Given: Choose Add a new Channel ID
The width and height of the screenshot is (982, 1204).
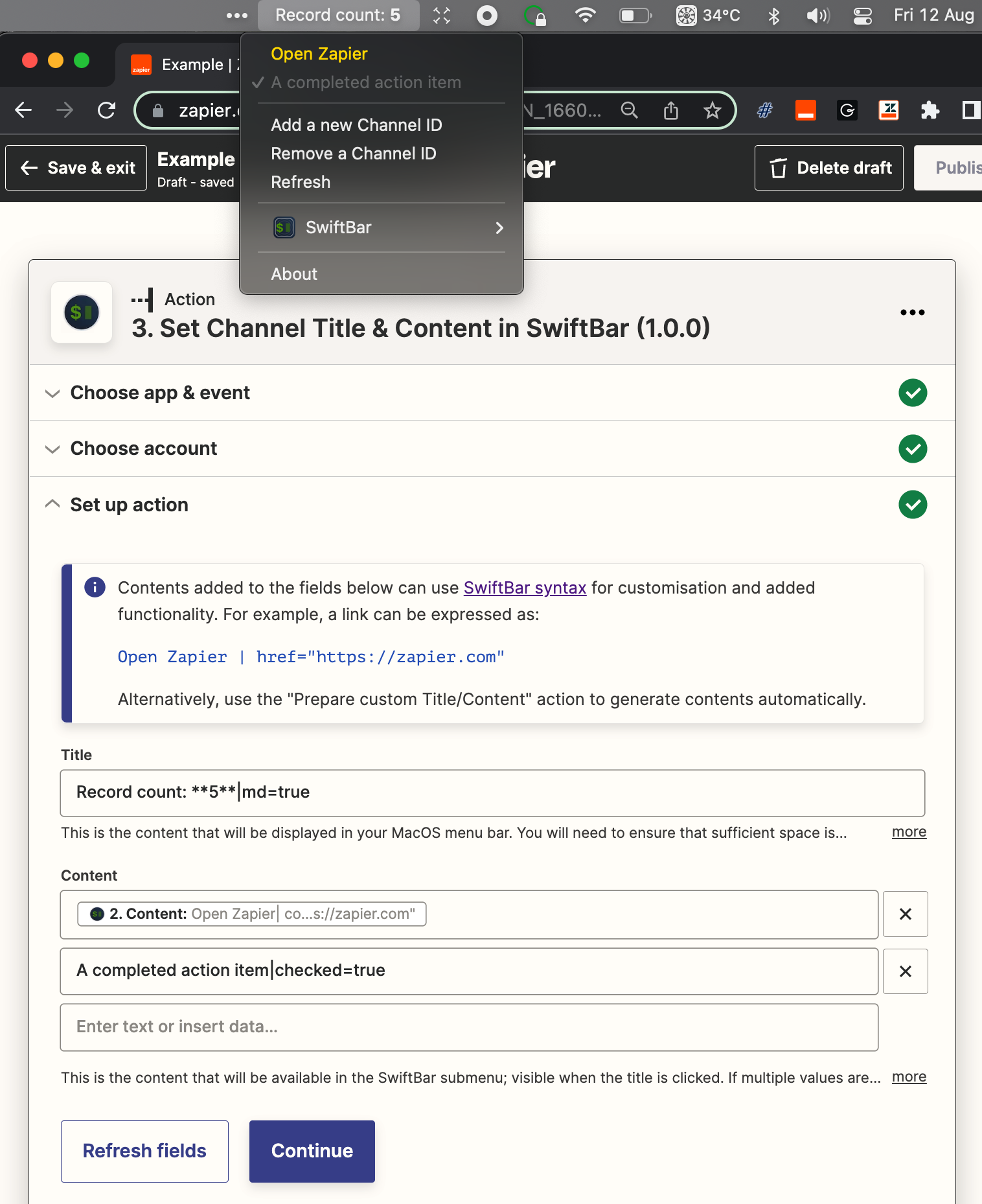Looking at the screenshot, I should point(356,125).
